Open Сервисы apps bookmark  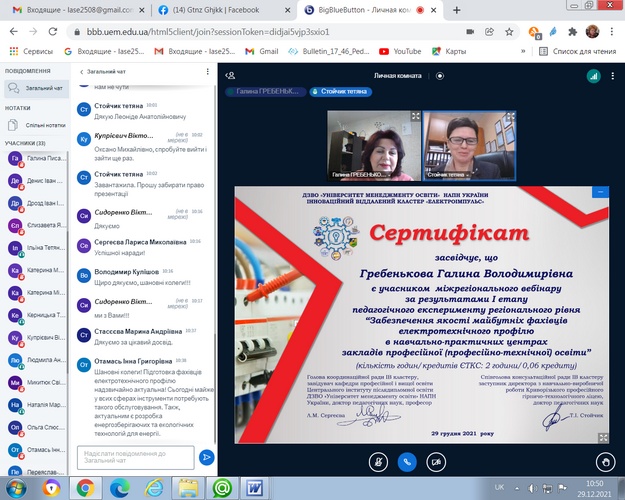click(x=31, y=51)
